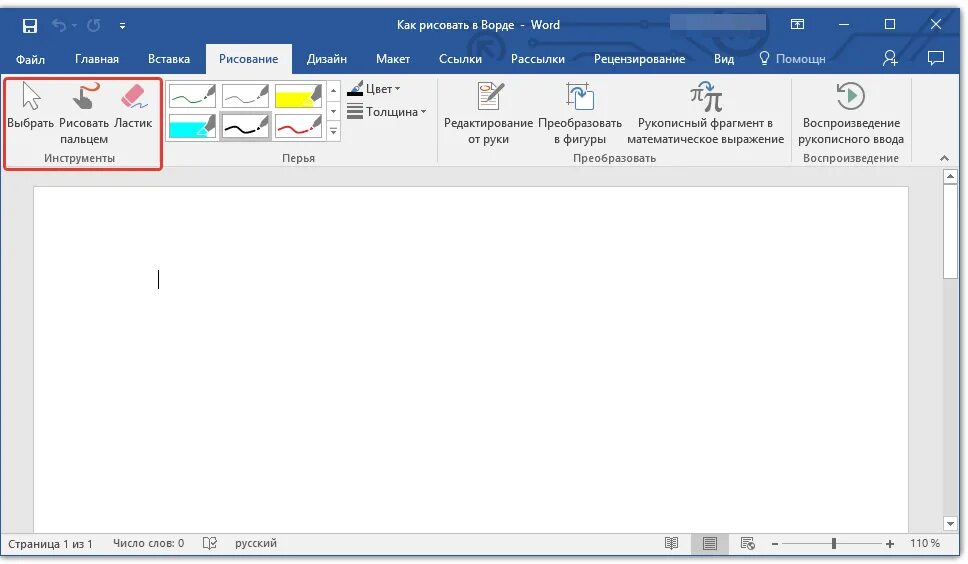Viewport: 968px width, 564px height.
Task: Open the Толщина thickness dropdown
Action: coord(386,112)
